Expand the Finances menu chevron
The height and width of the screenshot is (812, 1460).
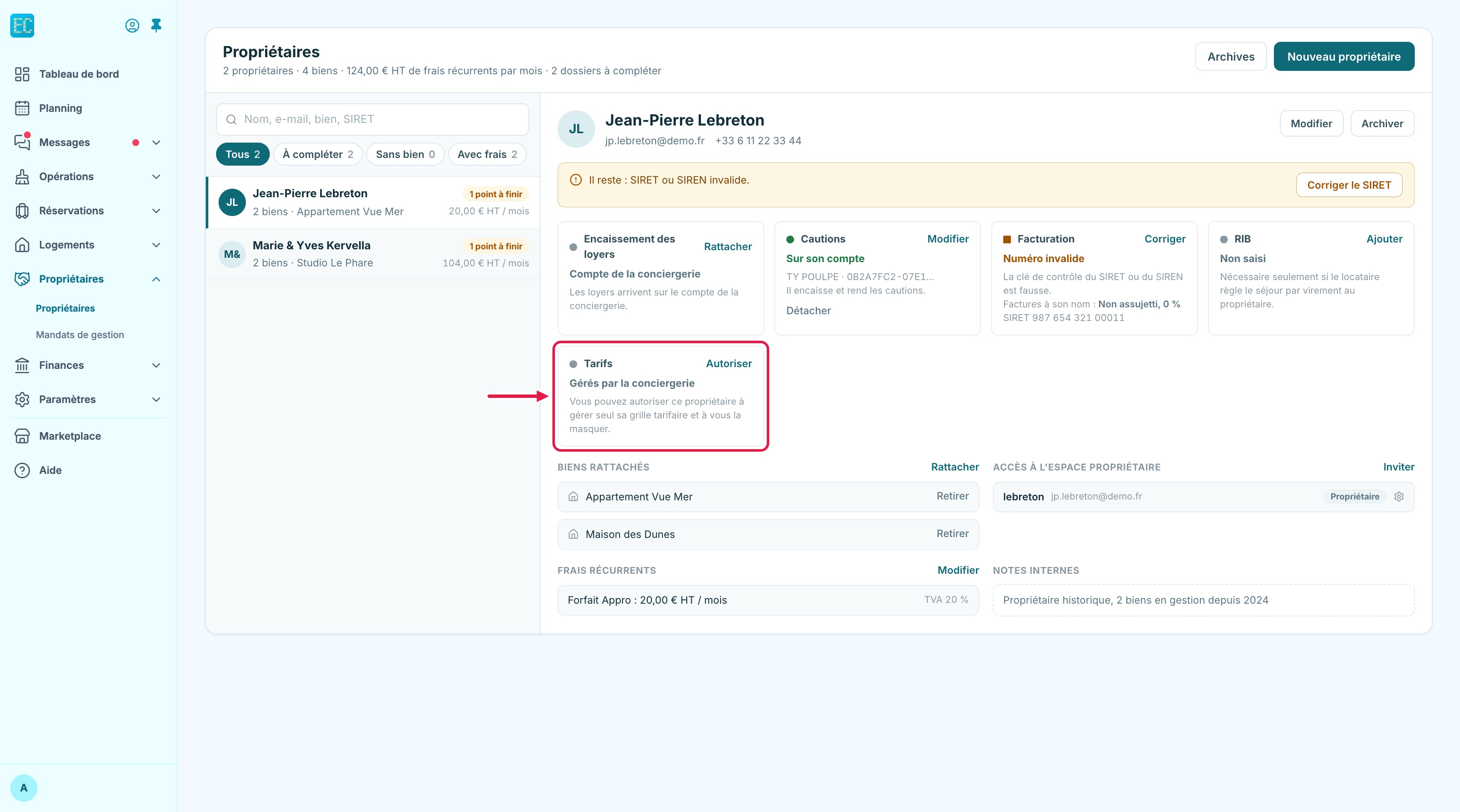coord(156,365)
